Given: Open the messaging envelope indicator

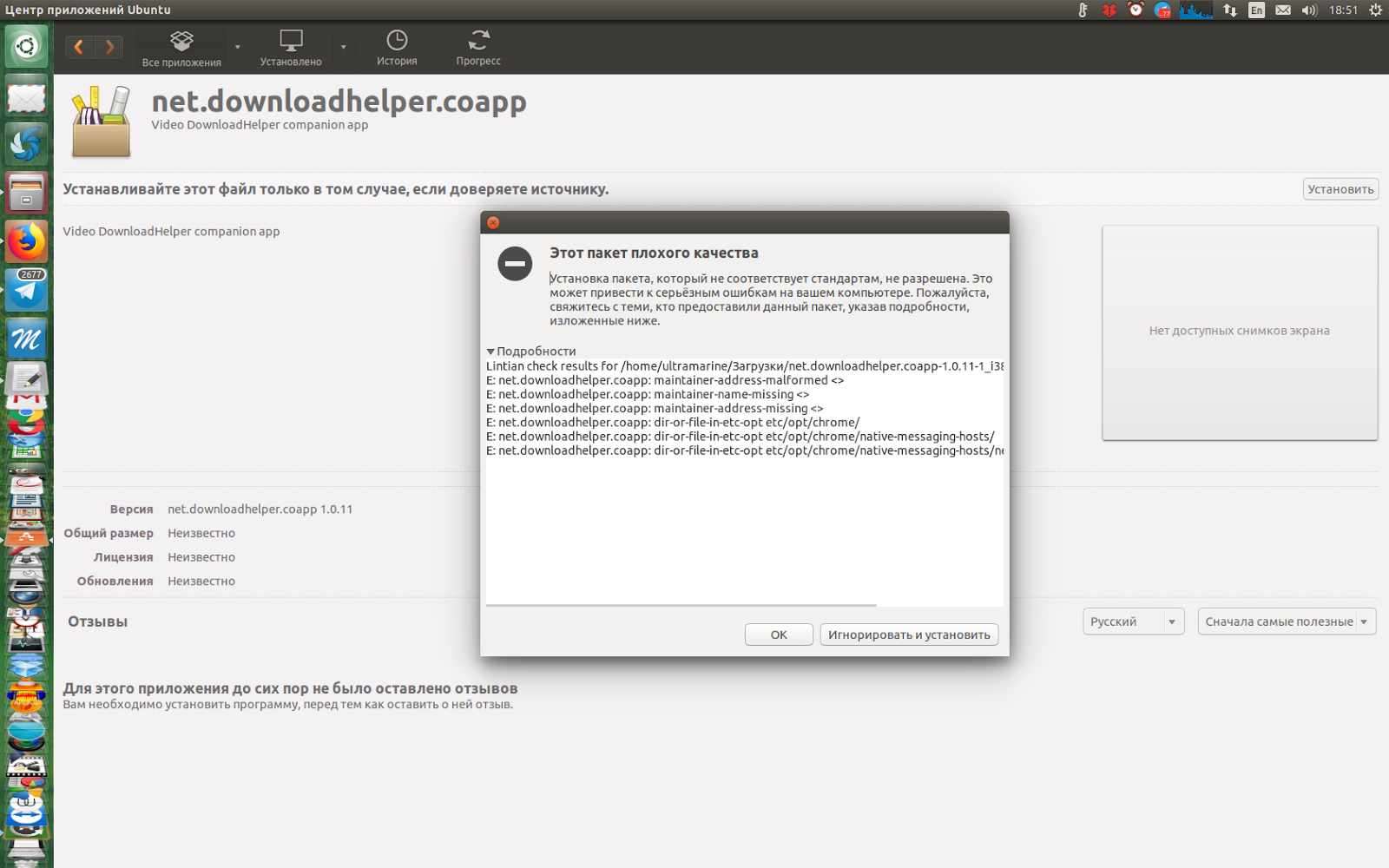Looking at the screenshot, I should (x=1283, y=10).
